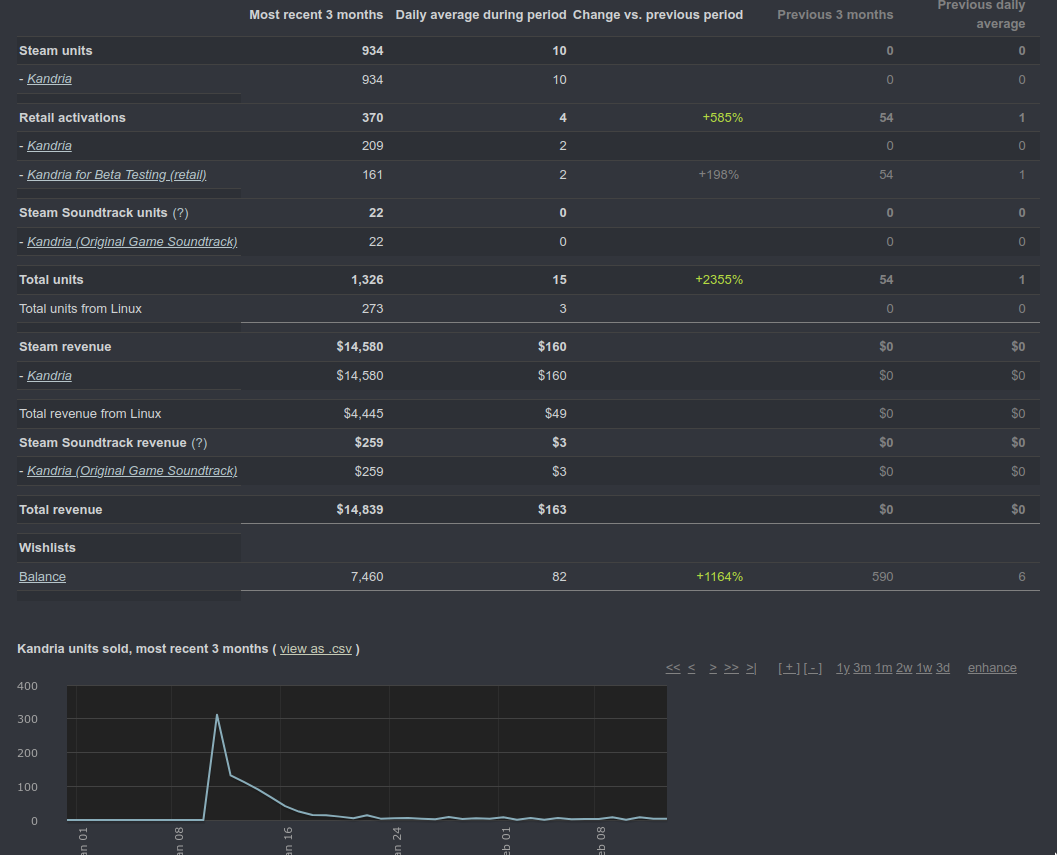
Task: Select the 7,460 wishlist balance value
Action: 367,577
